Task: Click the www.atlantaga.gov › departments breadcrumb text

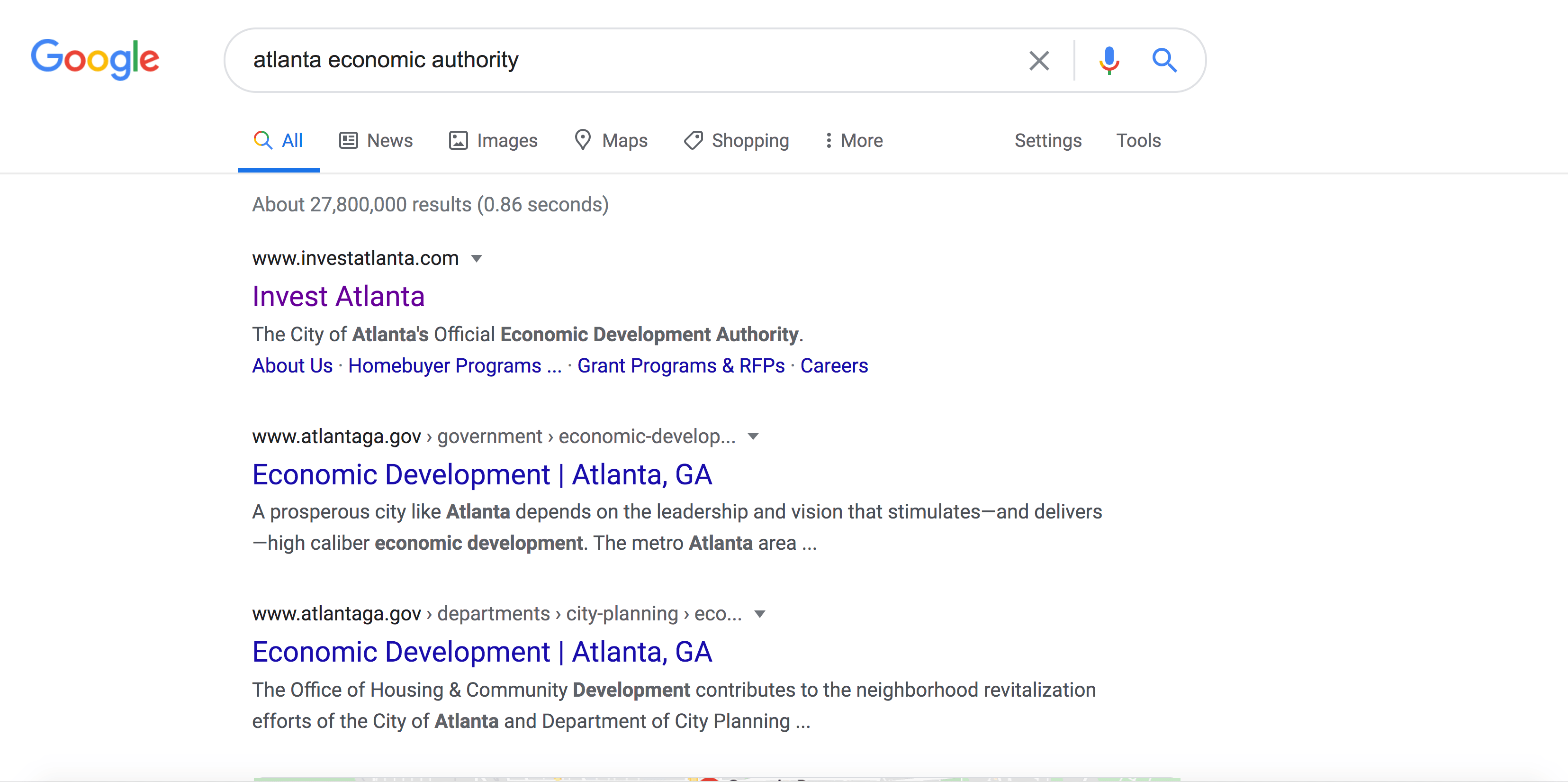Action: (497, 613)
